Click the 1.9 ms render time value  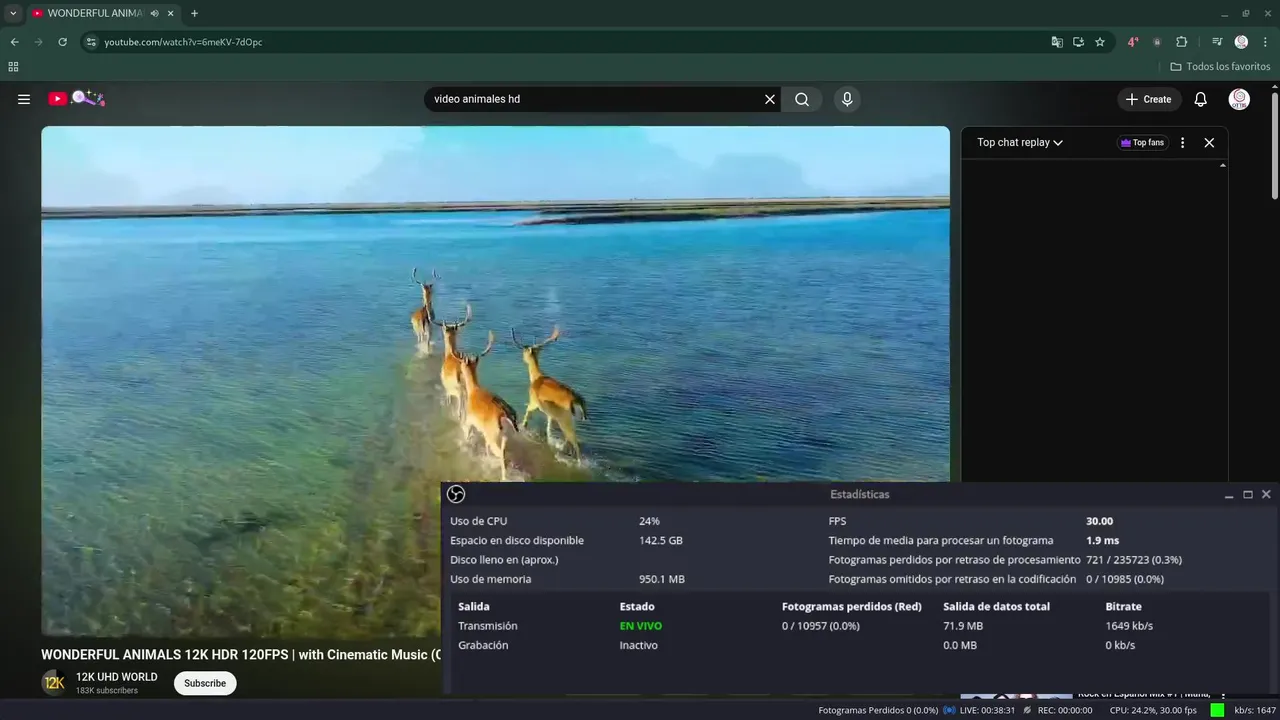click(x=1102, y=540)
